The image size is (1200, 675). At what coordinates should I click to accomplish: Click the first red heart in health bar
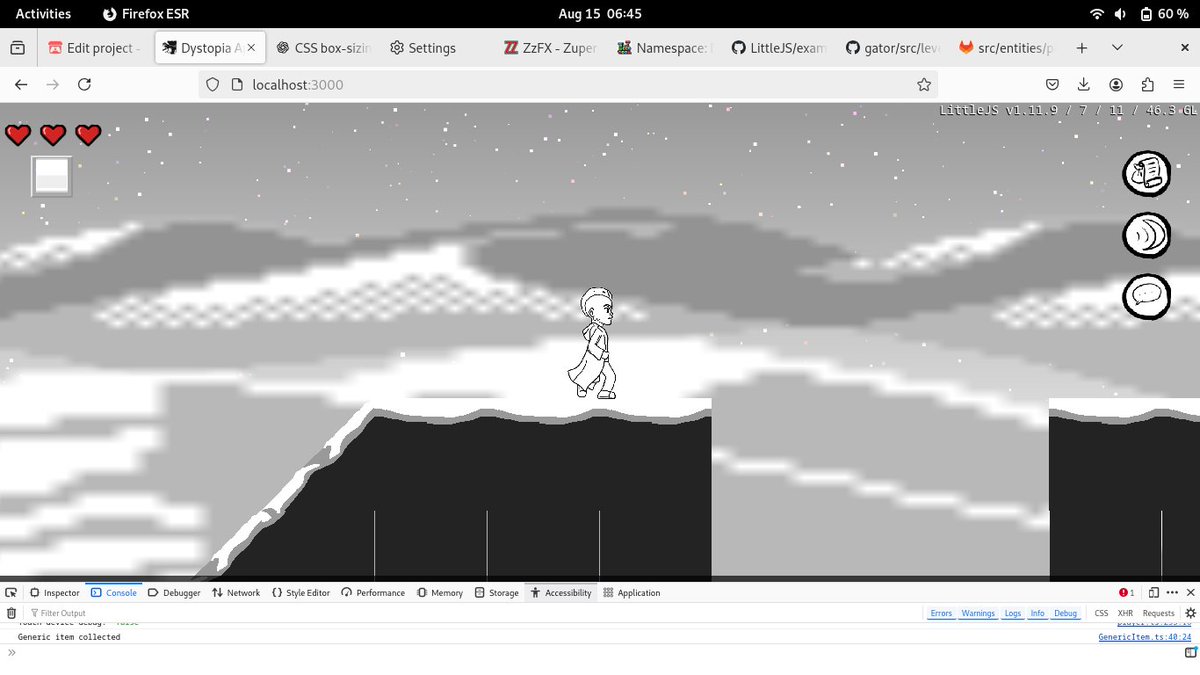(18, 135)
